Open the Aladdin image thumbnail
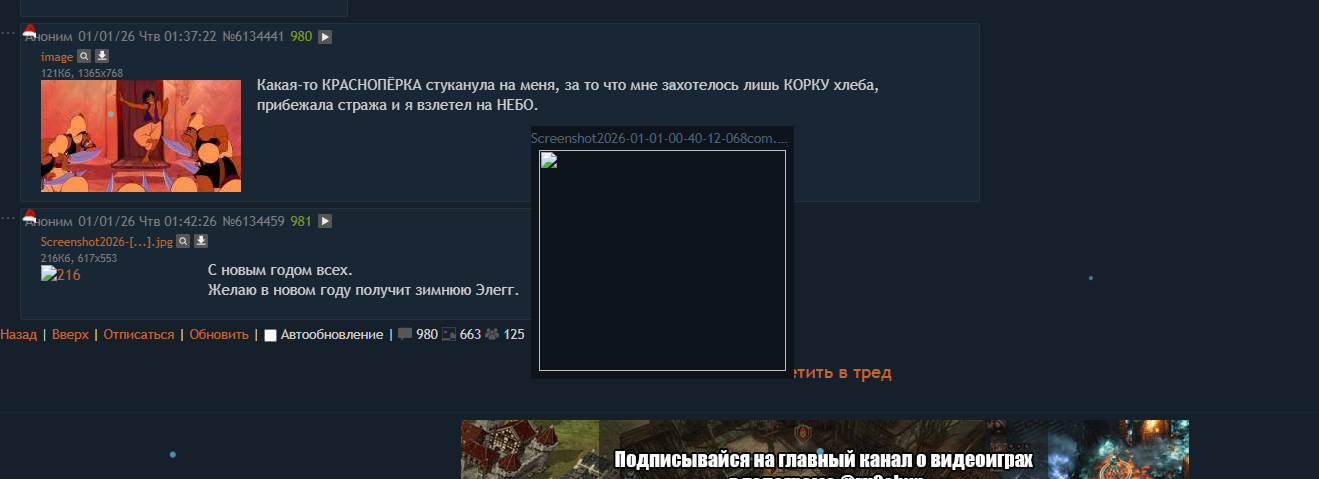The height and width of the screenshot is (479, 1319). (141, 136)
